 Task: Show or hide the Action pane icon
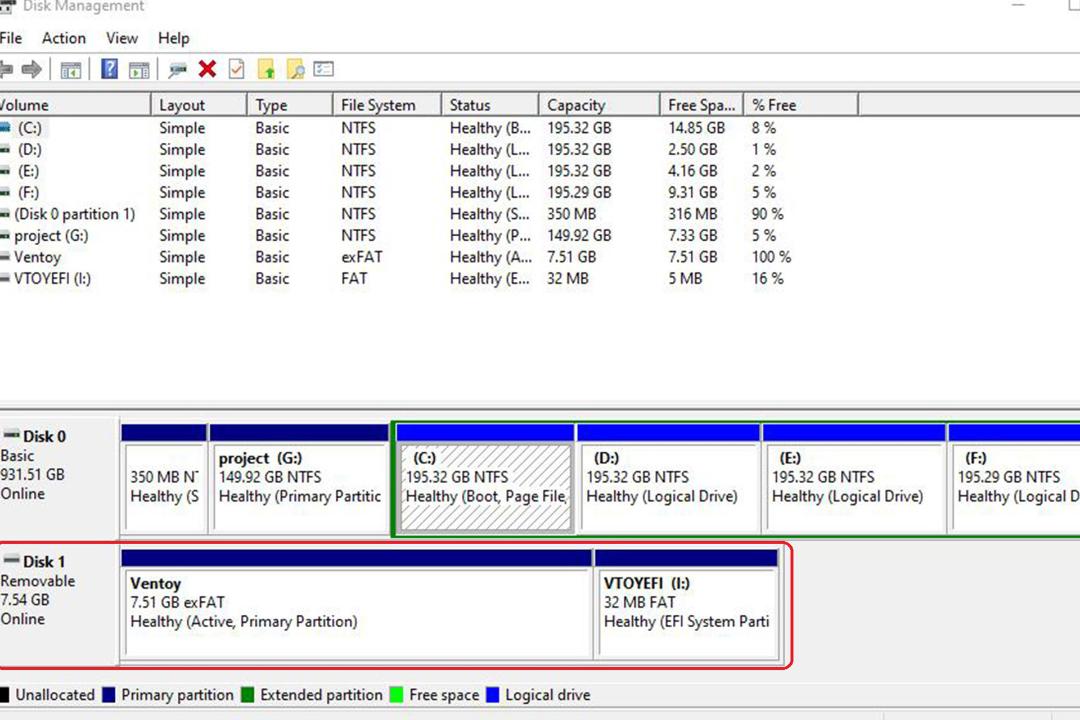(138, 70)
